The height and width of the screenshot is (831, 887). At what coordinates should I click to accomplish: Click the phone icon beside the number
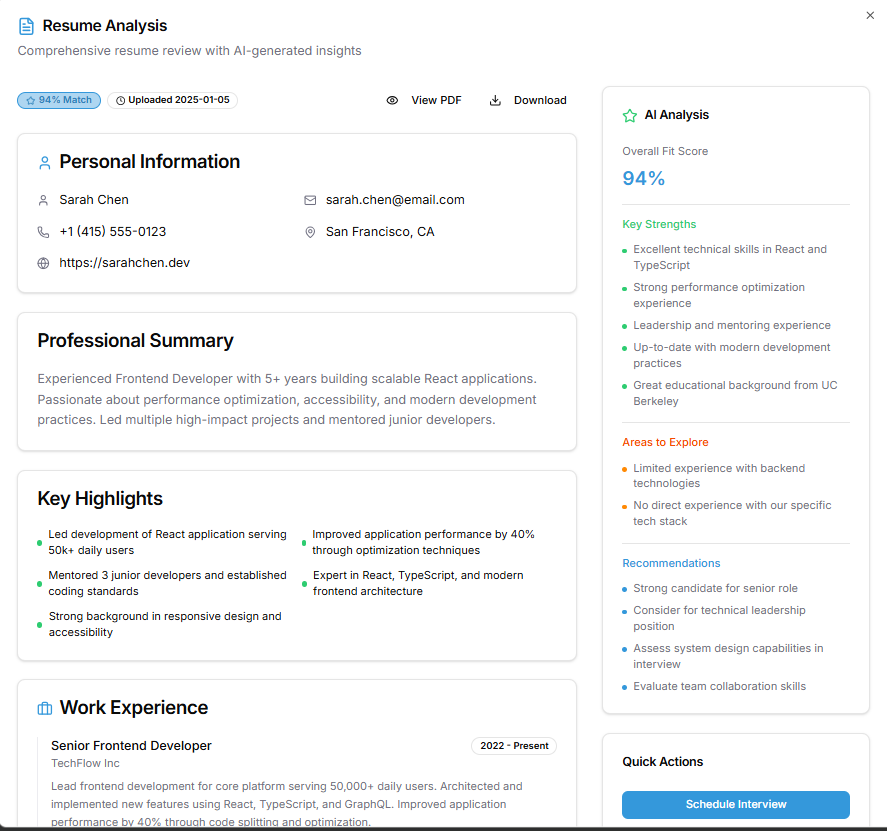point(43,232)
